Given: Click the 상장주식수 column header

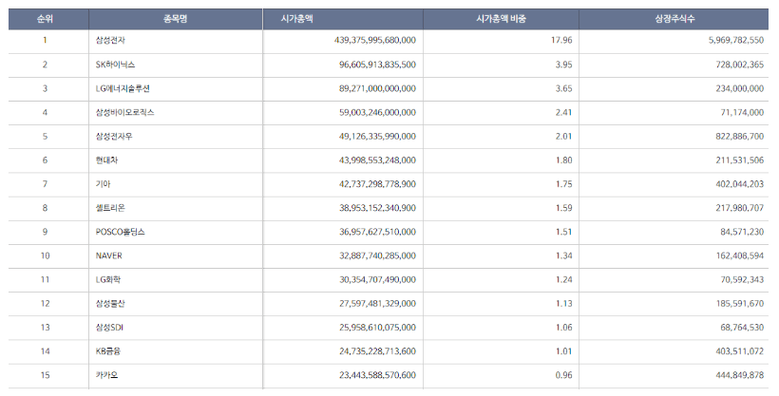Looking at the screenshot, I should (x=674, y=19).
